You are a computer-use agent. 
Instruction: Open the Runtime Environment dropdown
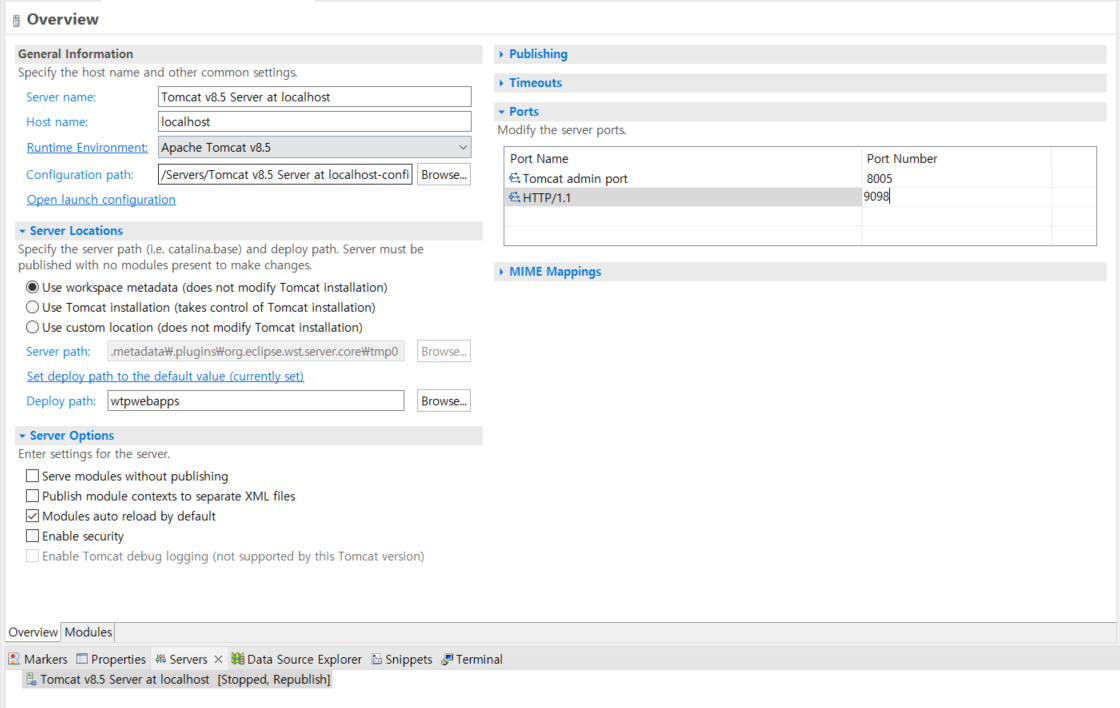click(x=314, y=147)
